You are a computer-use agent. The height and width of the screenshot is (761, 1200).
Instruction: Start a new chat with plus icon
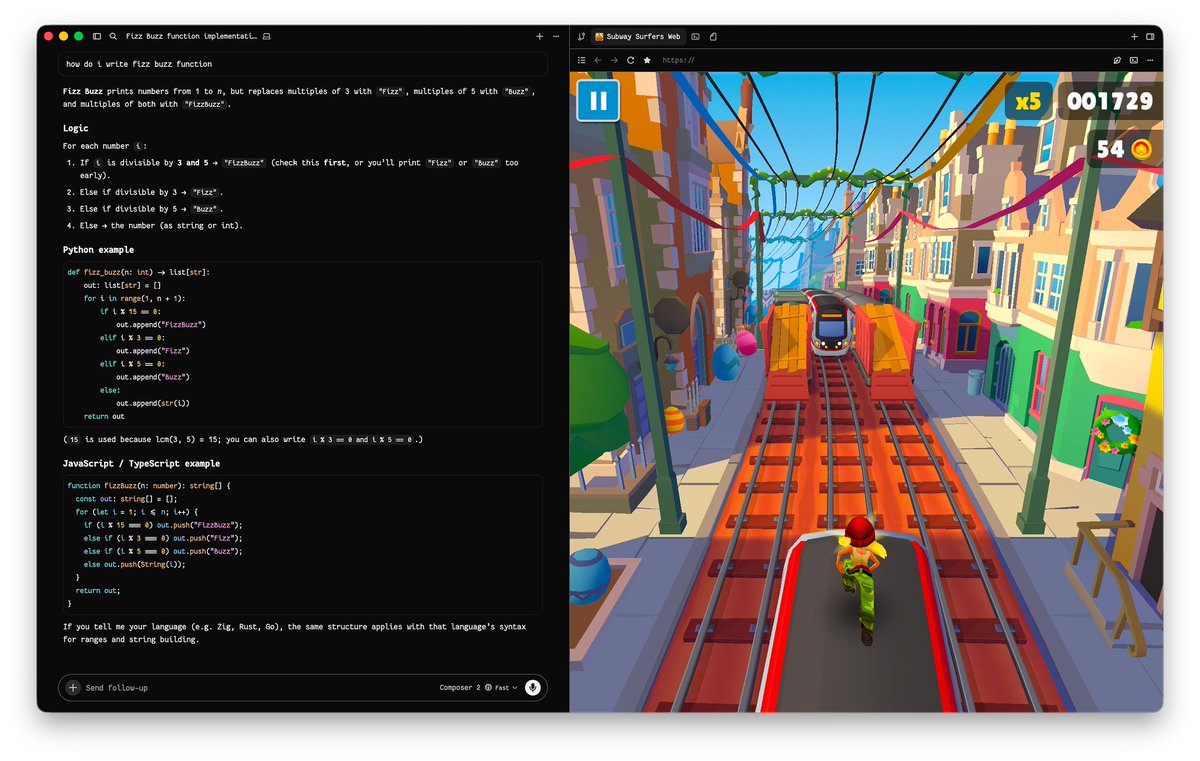[540, 36]
